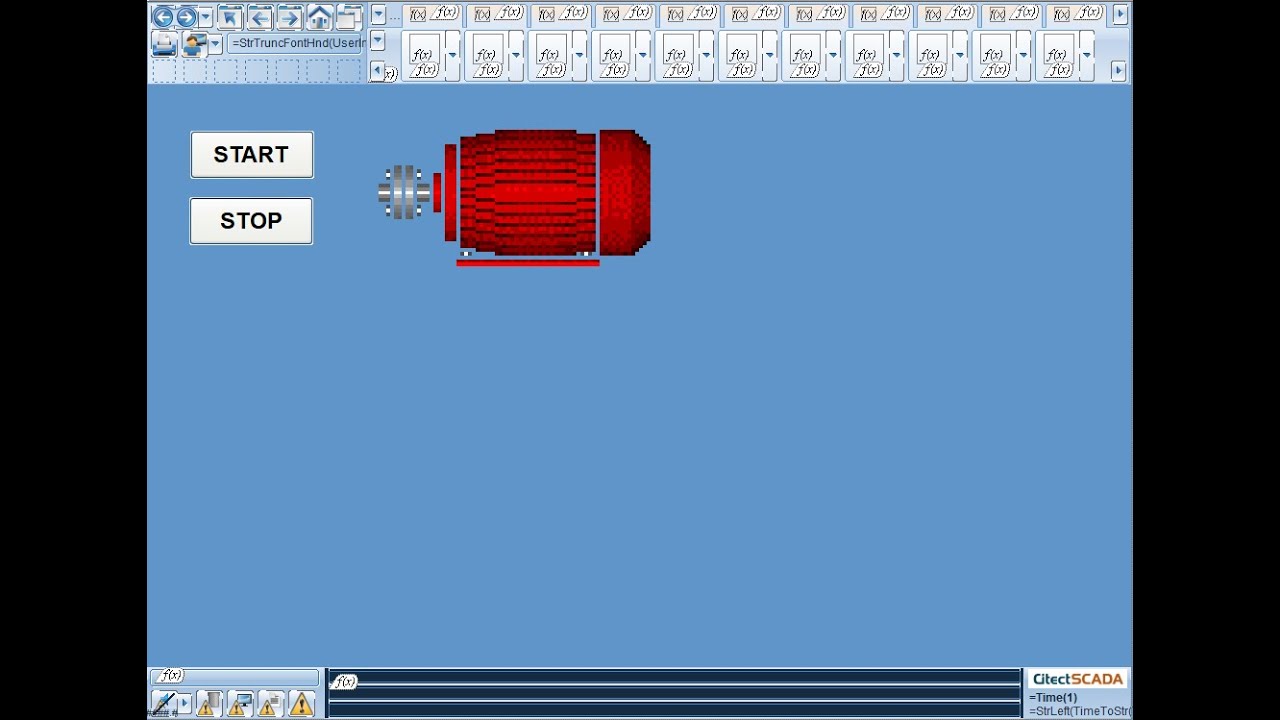
Task: Click the gray shaft coupling on the motor
Action: click(x=404, y=192)
